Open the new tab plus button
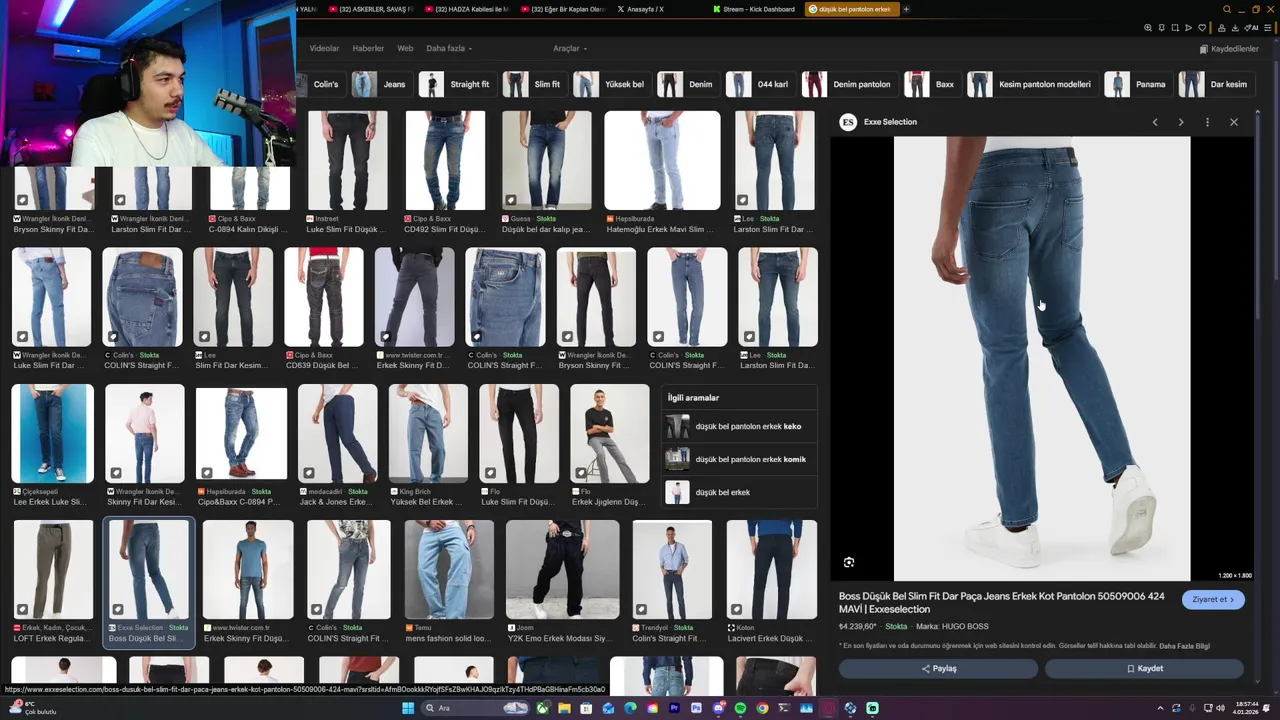Image resolution: width=1280 pixels, height=720 pixels. 906,9
